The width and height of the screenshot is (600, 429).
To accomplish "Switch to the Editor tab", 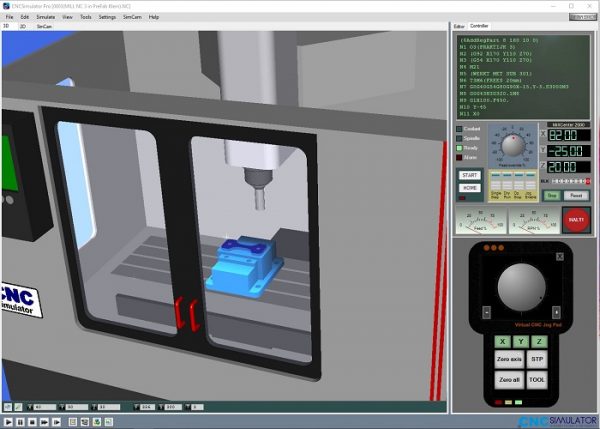I will 459,26.
